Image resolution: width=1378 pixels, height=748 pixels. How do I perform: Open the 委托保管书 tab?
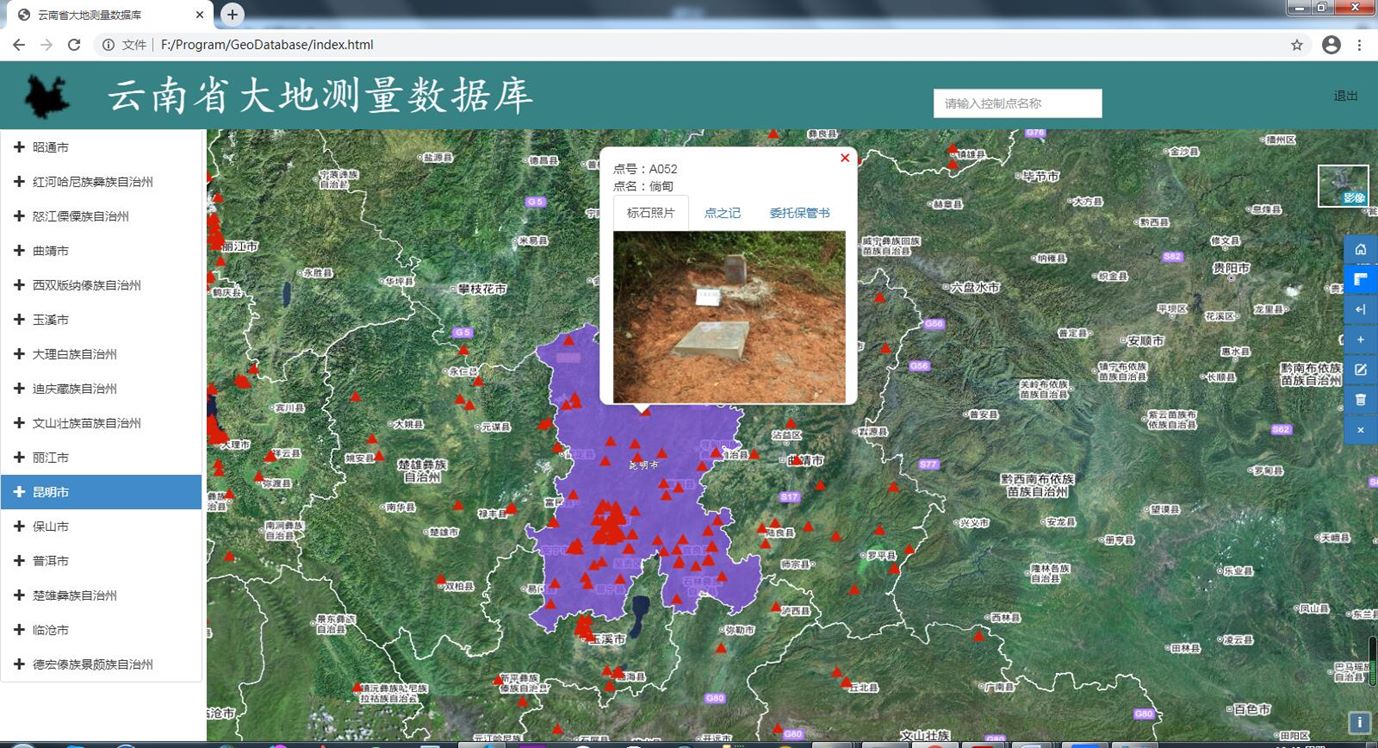point(799,213)
